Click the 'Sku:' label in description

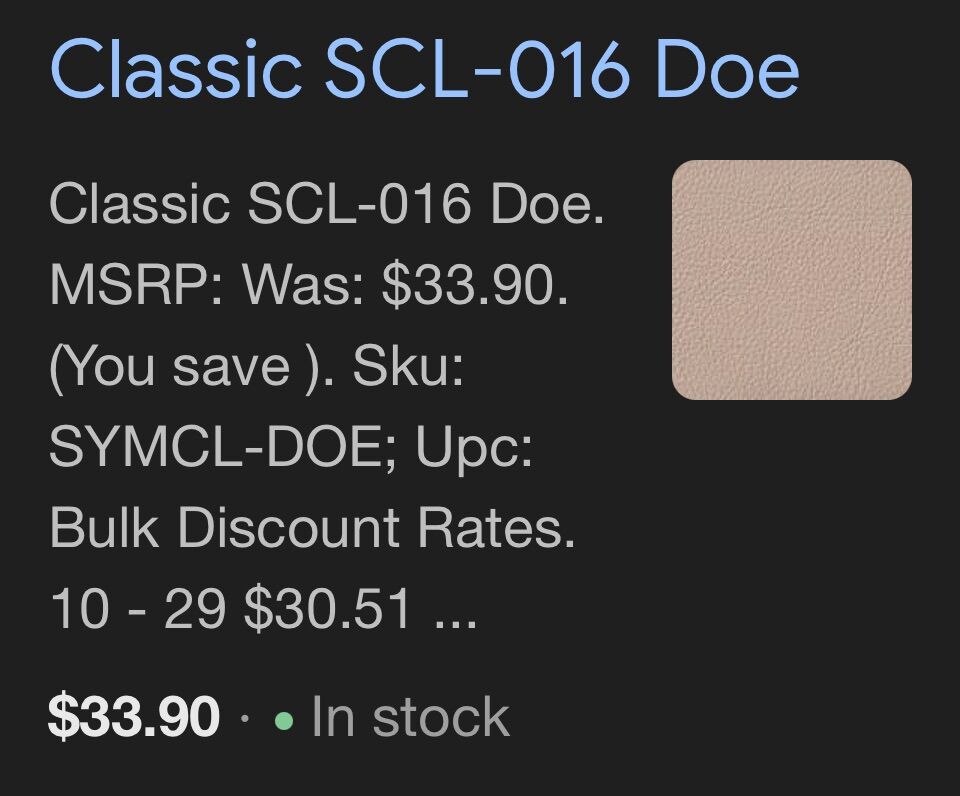408,367
